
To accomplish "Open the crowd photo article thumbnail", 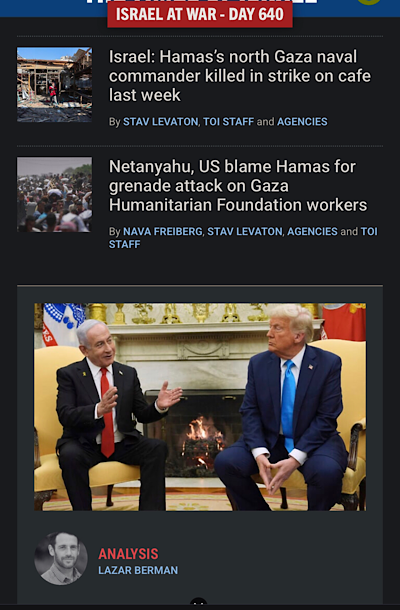I will click(x=54, y=195).
